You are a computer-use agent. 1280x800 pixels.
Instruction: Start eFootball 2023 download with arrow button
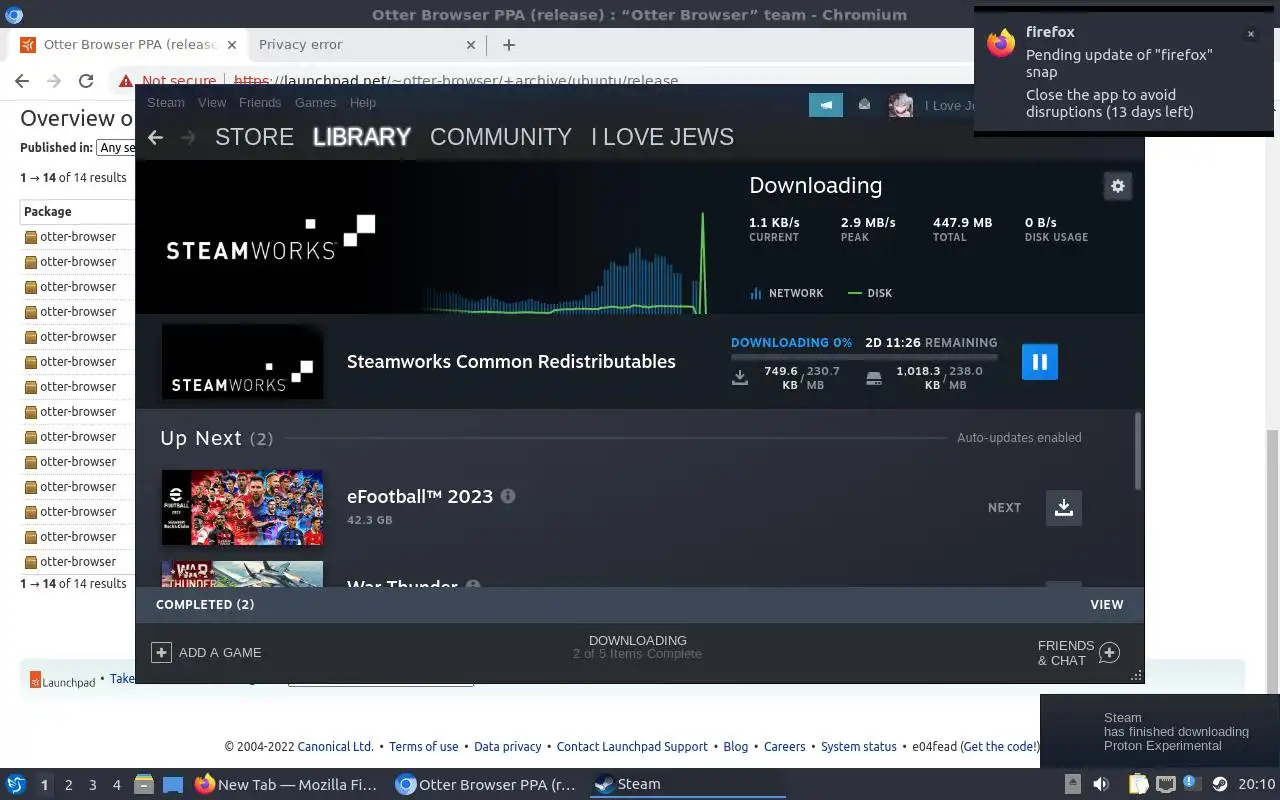pyautogui.click(x=1064, y=507)
